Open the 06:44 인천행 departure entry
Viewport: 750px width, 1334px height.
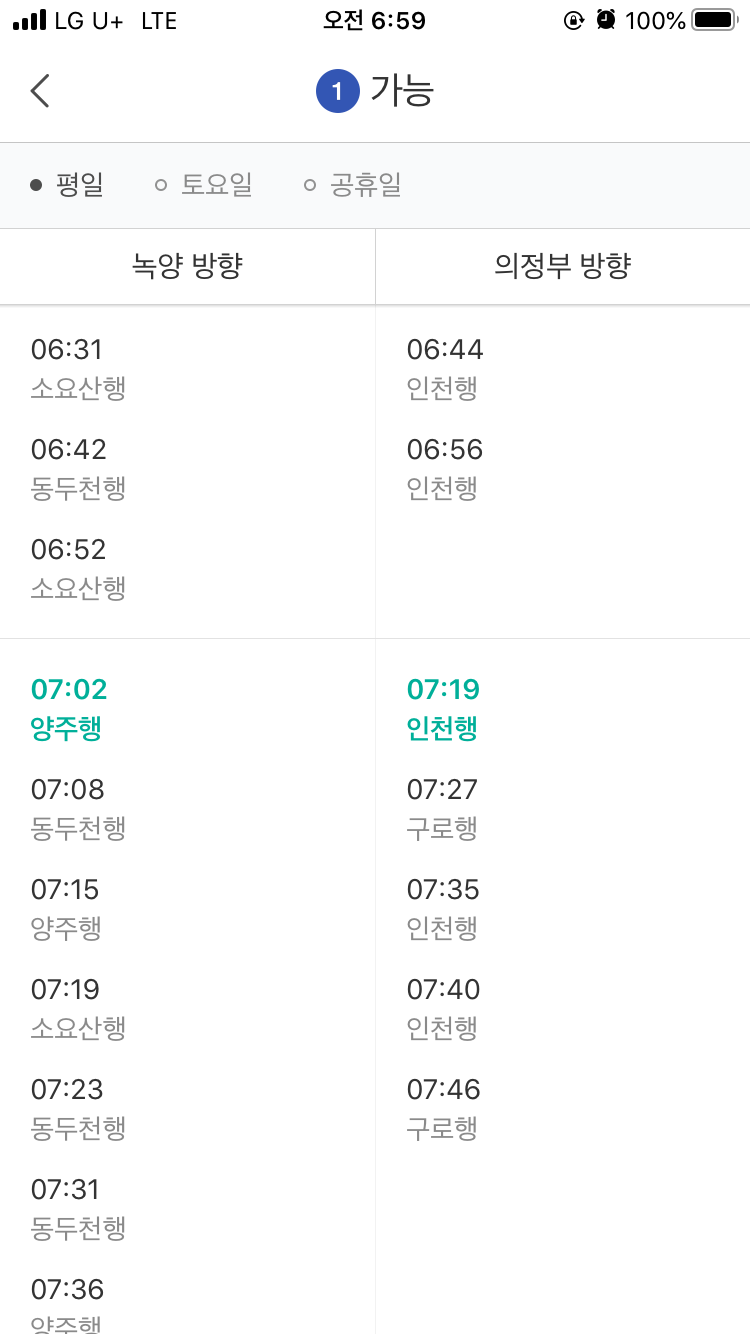(445, 368)
